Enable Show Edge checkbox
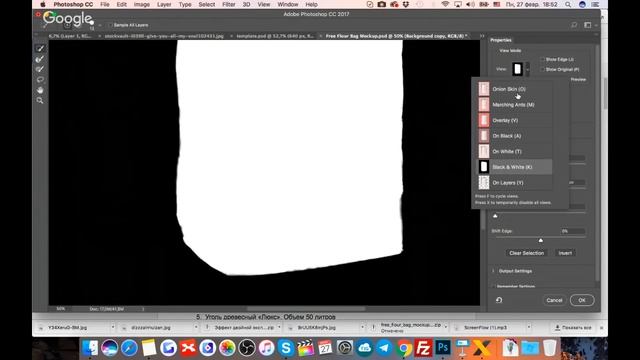 pyautogui.click(x=542, y=60)
